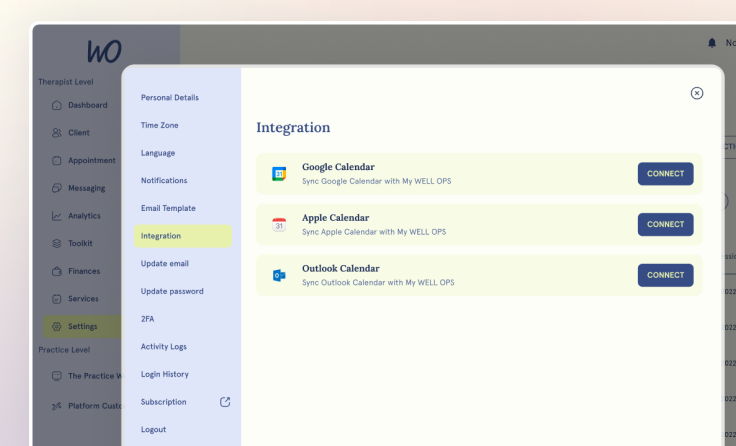Click the notification bell icon
Viewport: 736px width, 446px height.
[x=712, y=43]
